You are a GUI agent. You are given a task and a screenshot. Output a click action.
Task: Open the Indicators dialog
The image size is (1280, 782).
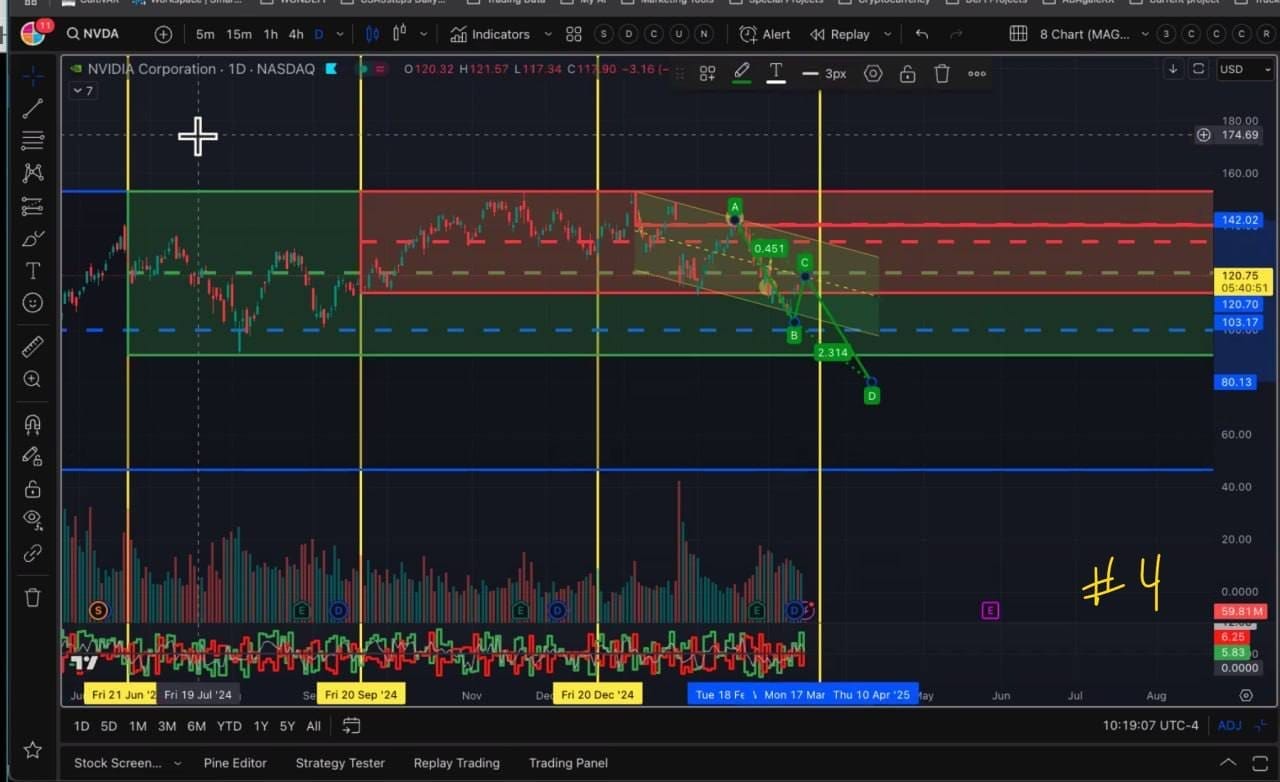pyautogui.click(x=490, y=34)
